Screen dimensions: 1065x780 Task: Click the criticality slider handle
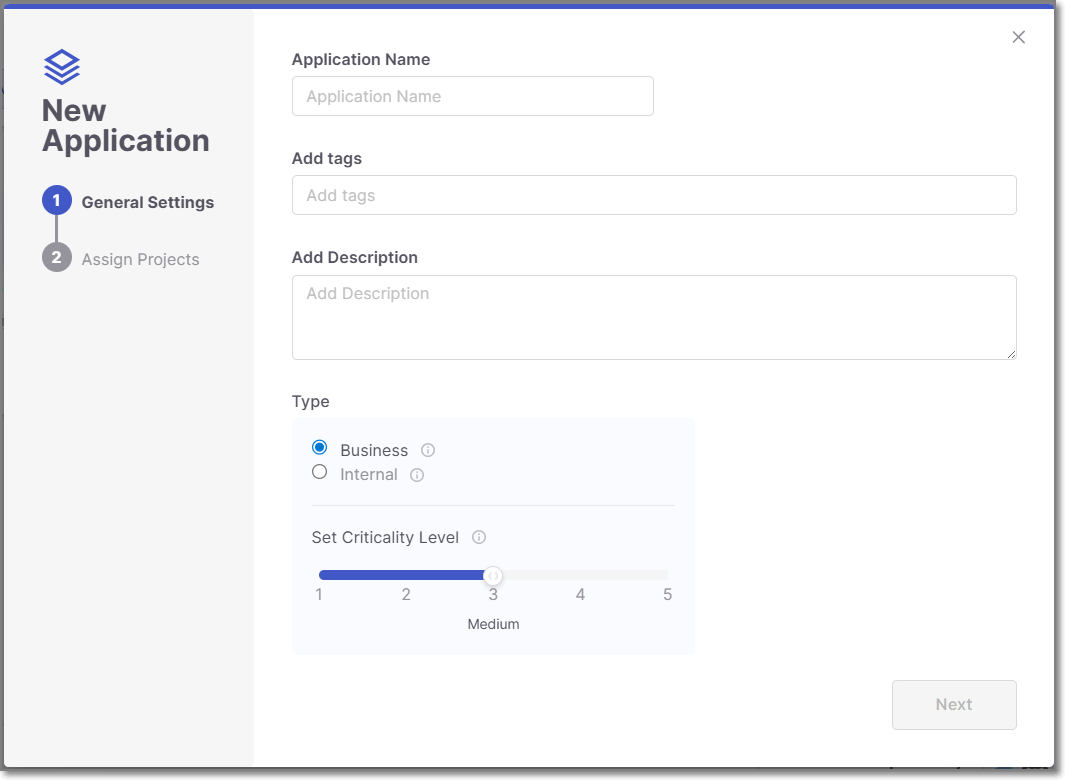(493, 574)
